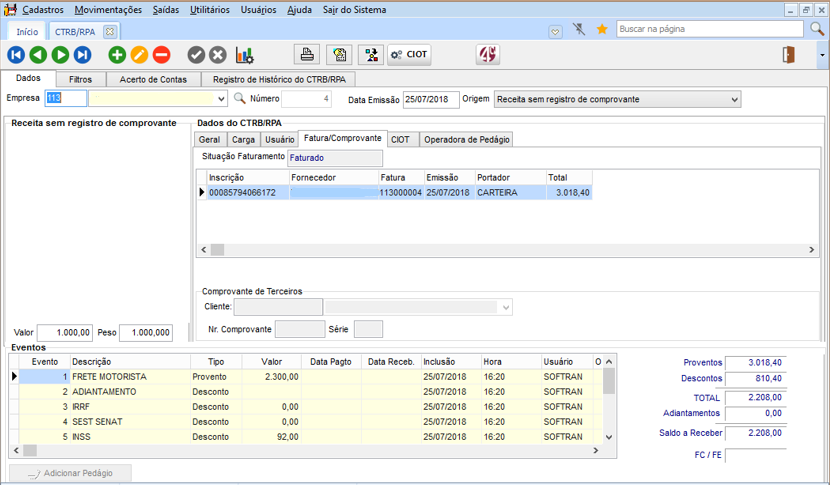The image size is (830, 485).
Task: Click the next record arrow
Action: pos(60,55)
